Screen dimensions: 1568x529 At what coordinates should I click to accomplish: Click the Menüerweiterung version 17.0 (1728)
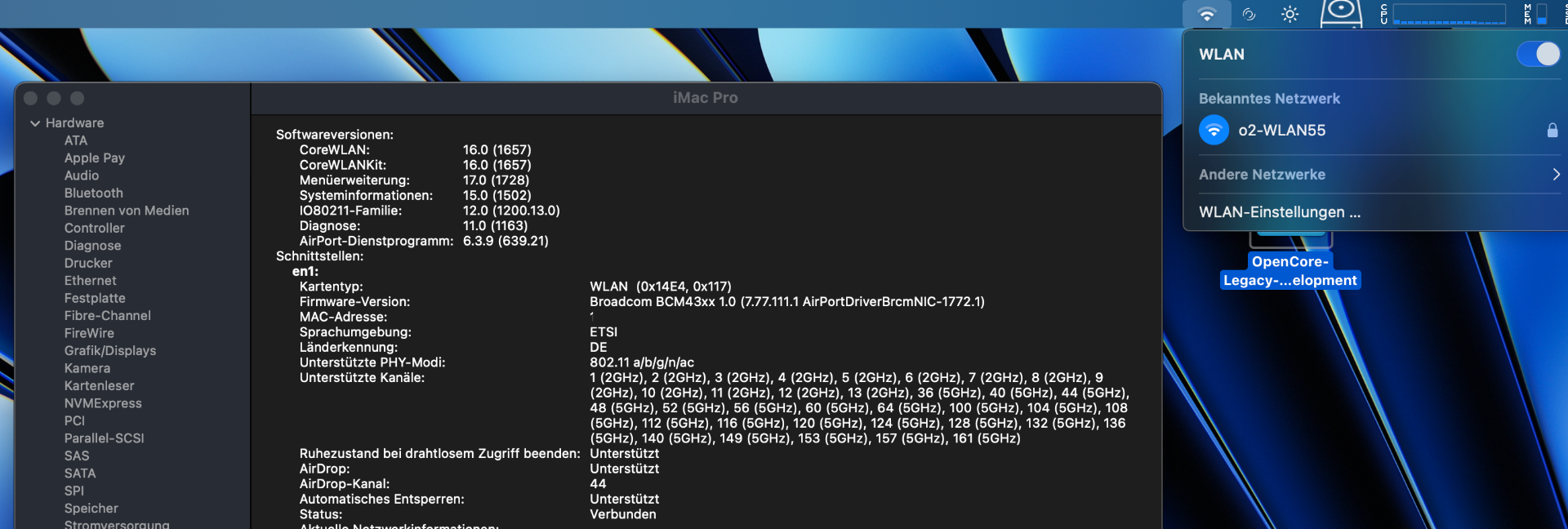click(x=496, y=180)
